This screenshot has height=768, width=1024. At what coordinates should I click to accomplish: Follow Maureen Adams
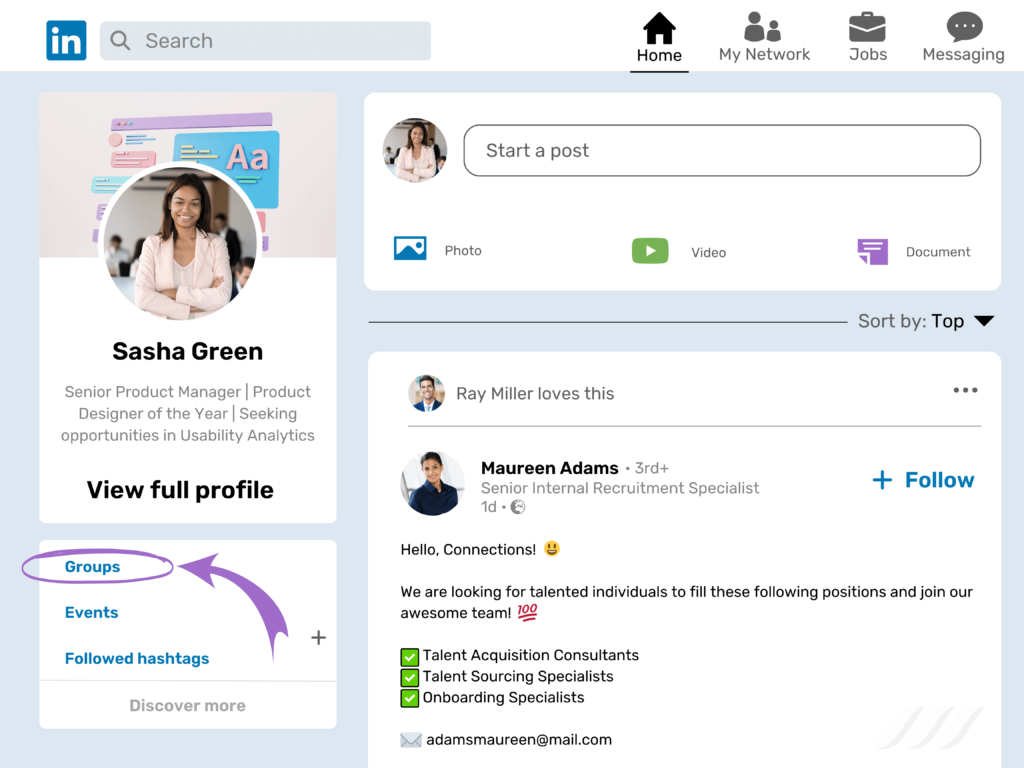click(922, 479)
